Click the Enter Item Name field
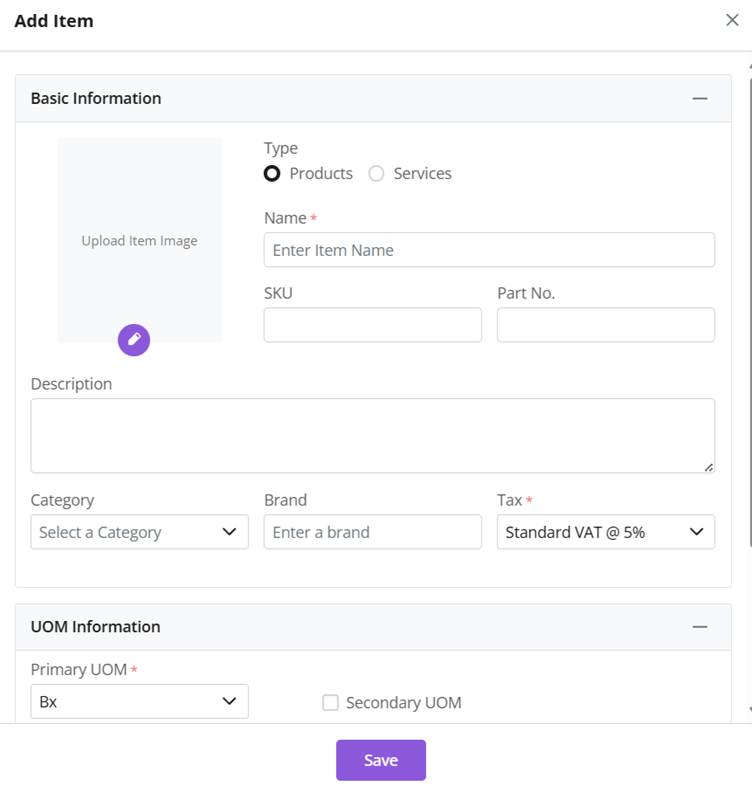Image resolution: width=752 pixels, height=793 pixels. pos(489,250)
